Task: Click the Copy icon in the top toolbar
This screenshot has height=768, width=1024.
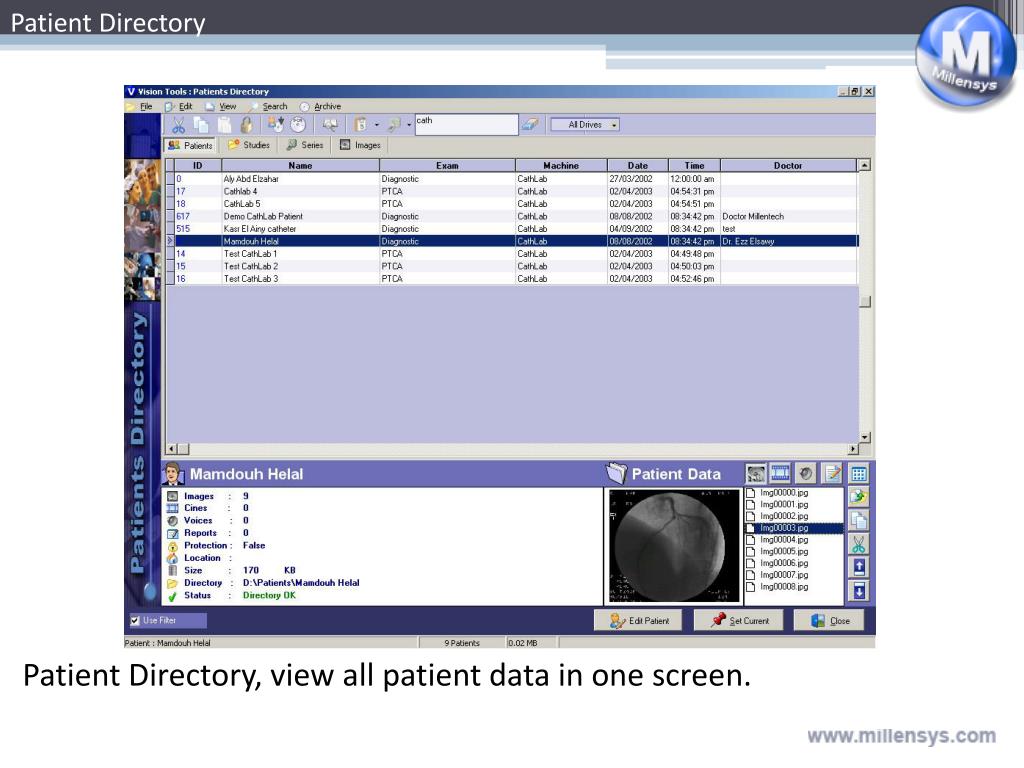Action: [201, 125]
